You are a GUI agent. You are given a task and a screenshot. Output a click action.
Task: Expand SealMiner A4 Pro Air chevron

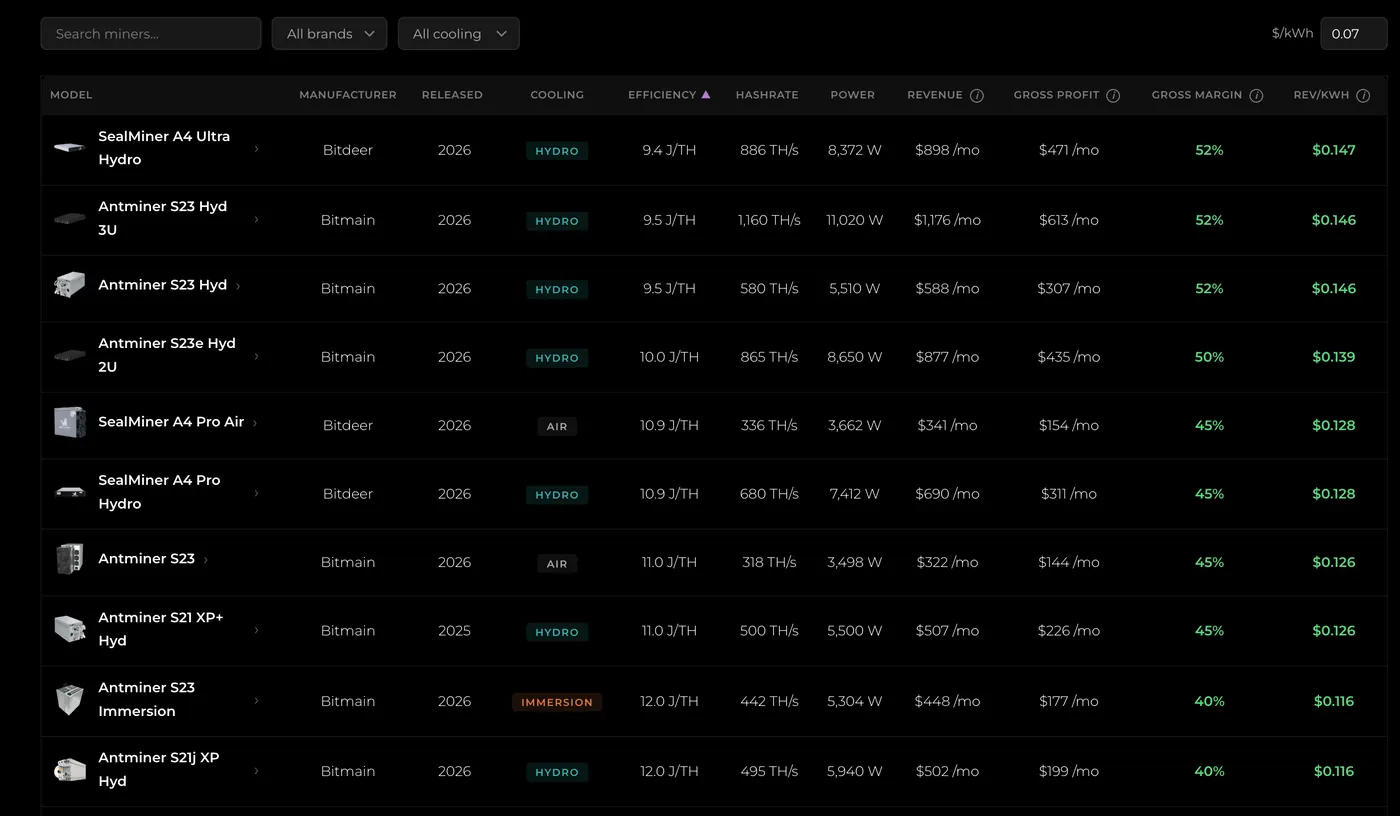[x=255, y=423]
